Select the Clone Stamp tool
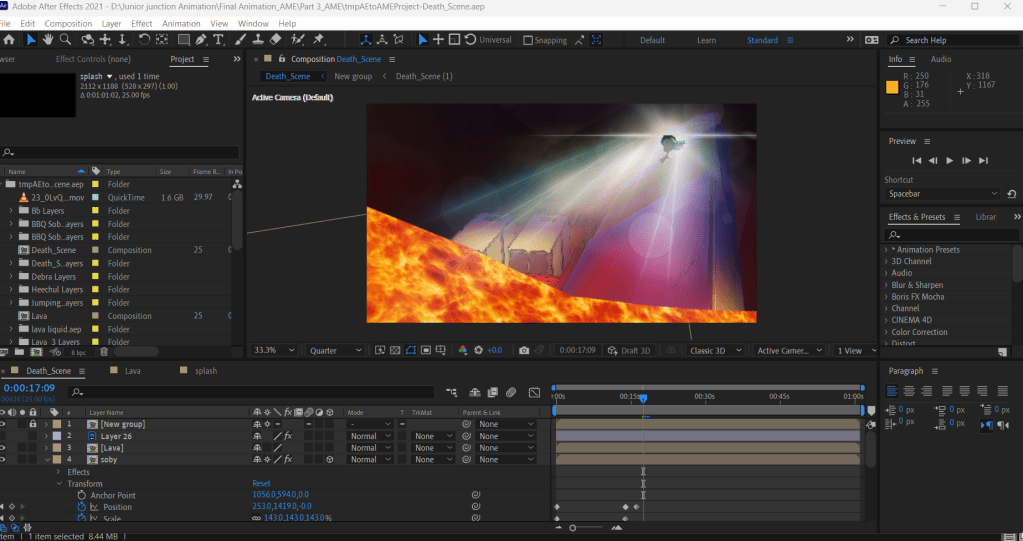This screenshot has height=541, width=1023. [x=258, y=40]
